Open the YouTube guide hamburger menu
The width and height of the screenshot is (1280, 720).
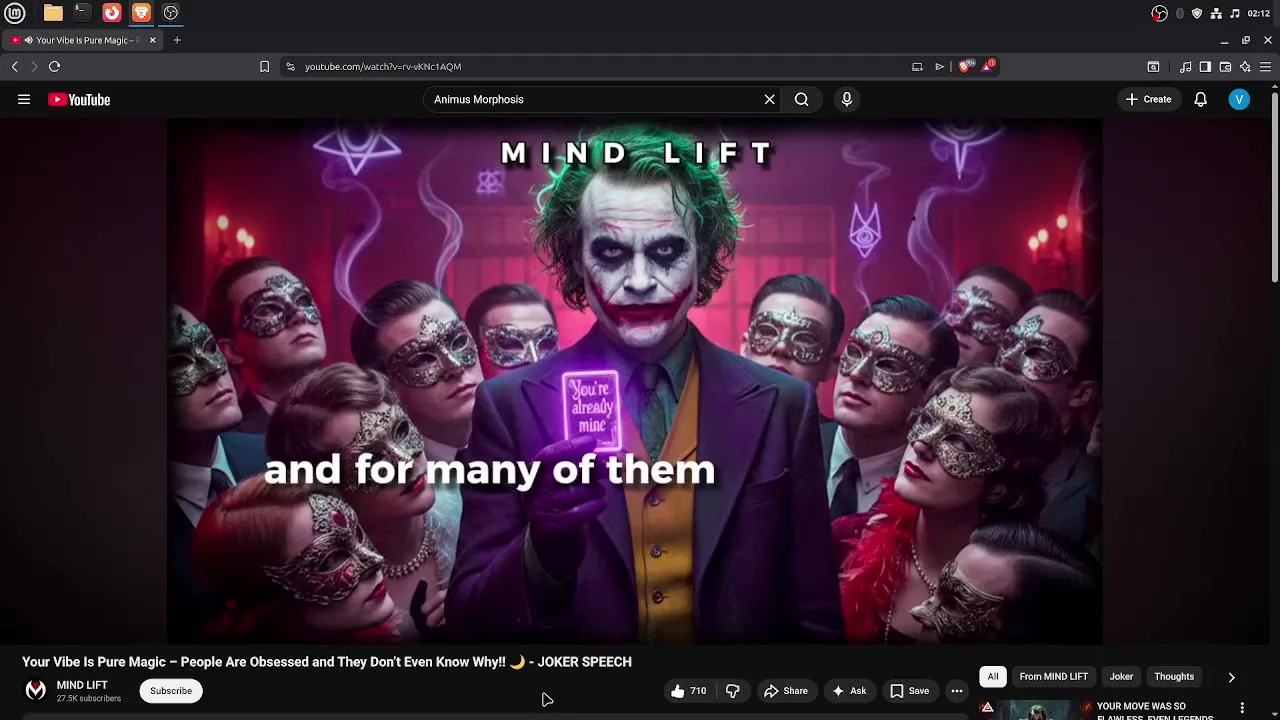coord(24,99)
